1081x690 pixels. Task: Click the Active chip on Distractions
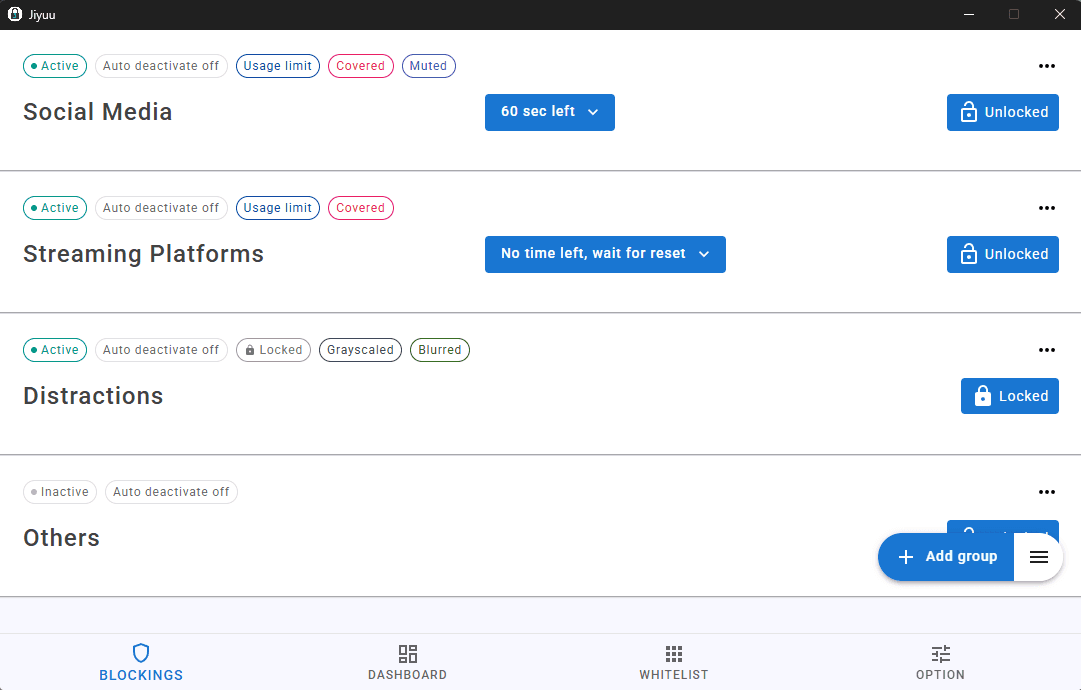pos(55,350)
